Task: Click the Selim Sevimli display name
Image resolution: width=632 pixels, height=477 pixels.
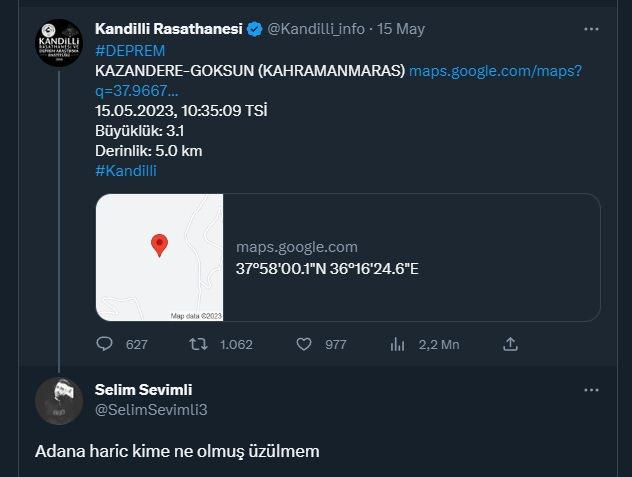Action: coord(143,390)
